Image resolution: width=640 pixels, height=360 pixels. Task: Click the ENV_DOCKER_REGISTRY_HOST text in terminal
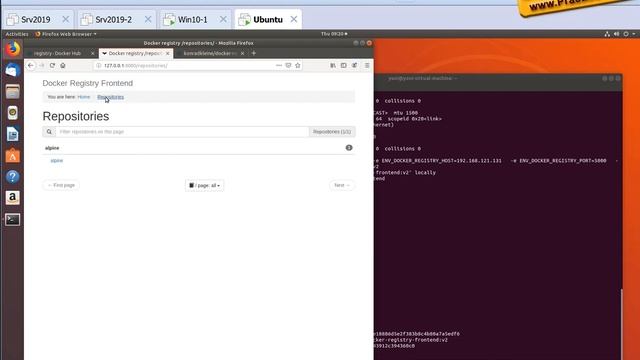(x=442, y=161)
